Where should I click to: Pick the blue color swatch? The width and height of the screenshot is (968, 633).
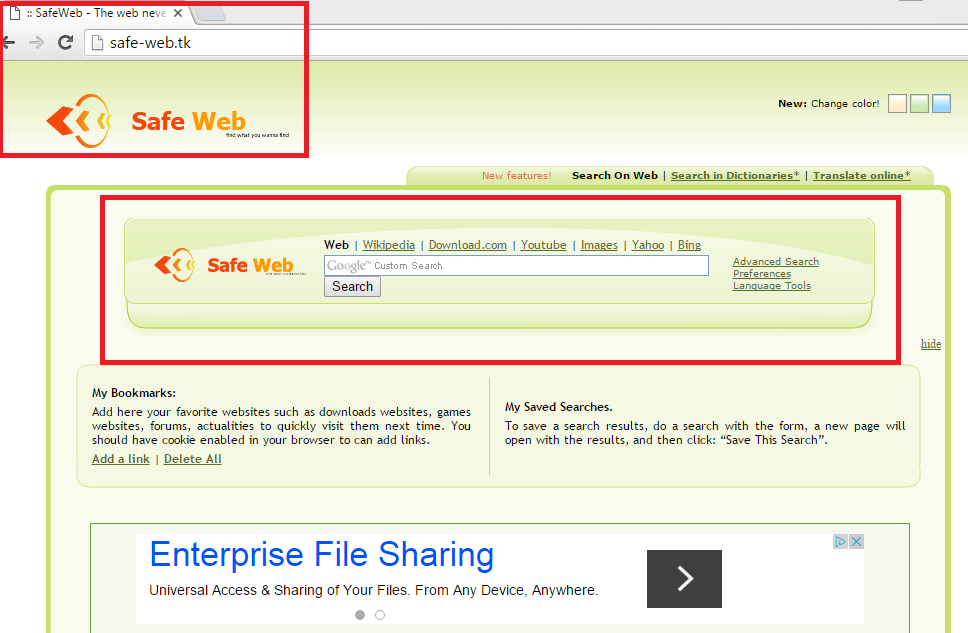click(x=941, y=104)
